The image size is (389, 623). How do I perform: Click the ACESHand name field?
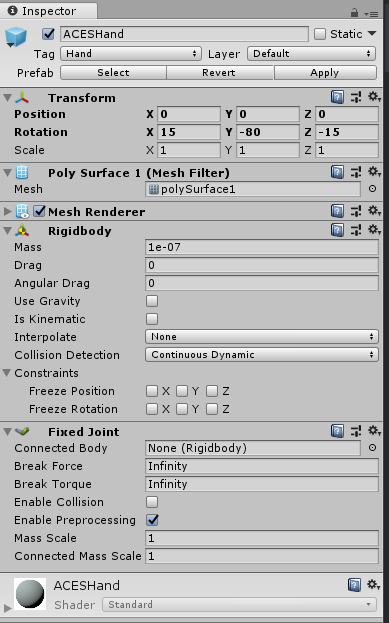pyautogui.click(x=184, y=34)
